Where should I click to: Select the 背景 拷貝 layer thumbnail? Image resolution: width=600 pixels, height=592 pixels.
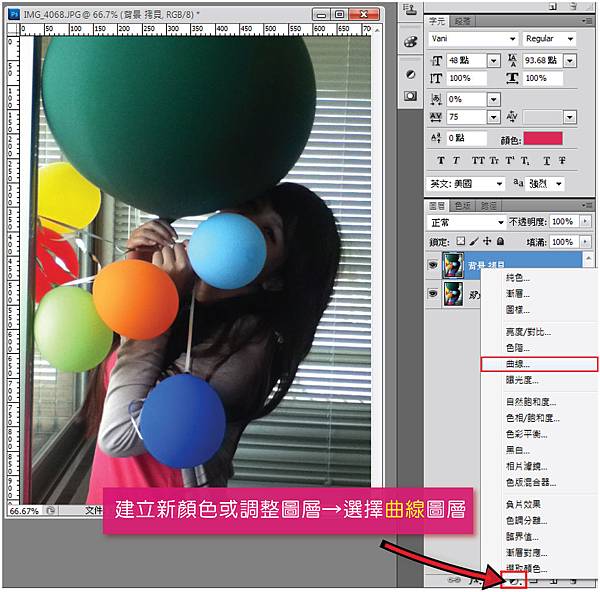pos(453,264)
